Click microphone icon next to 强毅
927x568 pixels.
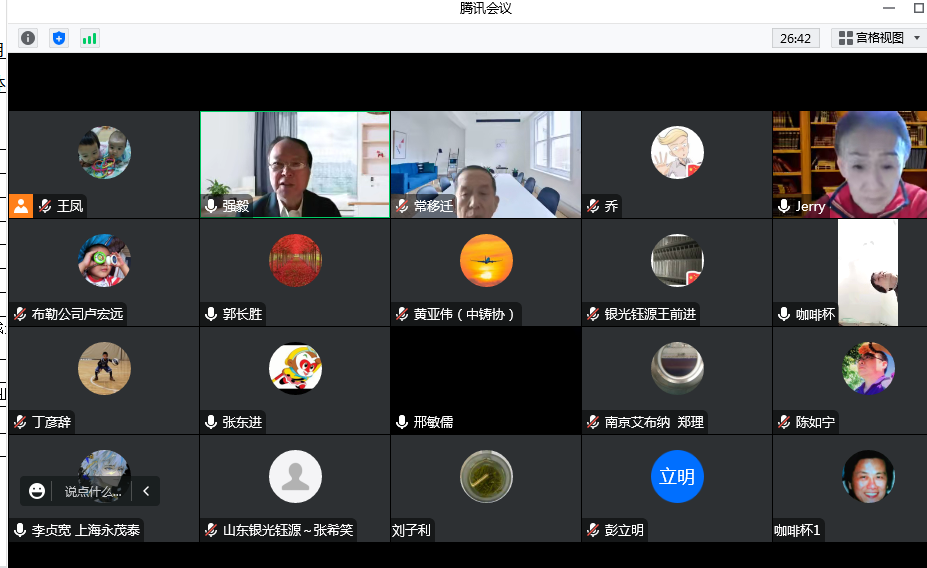[211, 206]
